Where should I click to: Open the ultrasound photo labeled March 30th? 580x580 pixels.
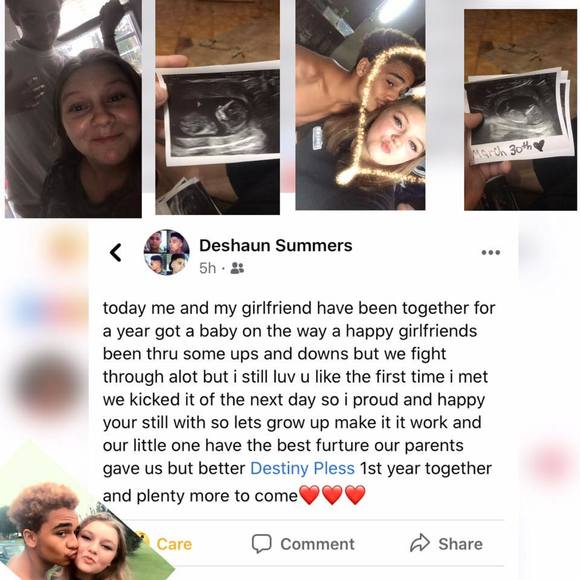coord(520,110)
